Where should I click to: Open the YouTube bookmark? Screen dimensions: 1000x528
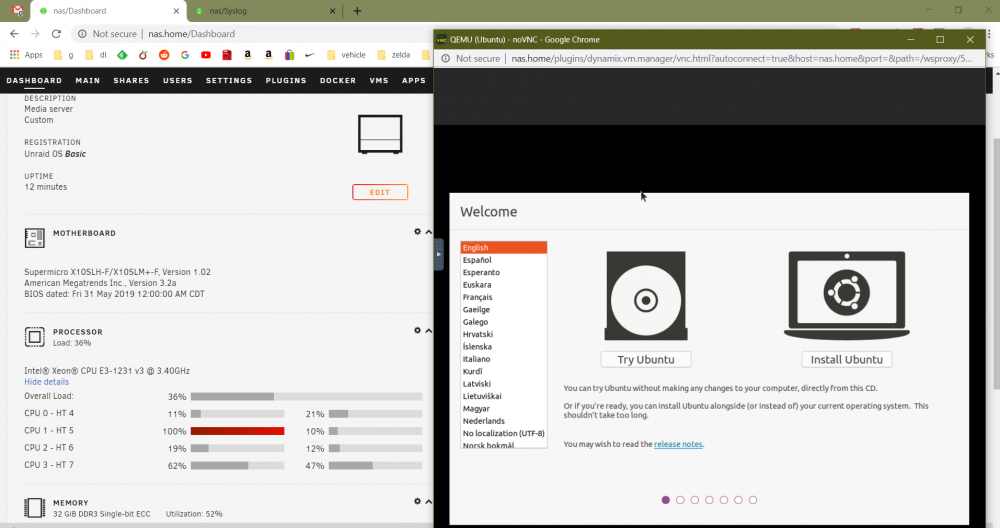[x=206, y=55]
